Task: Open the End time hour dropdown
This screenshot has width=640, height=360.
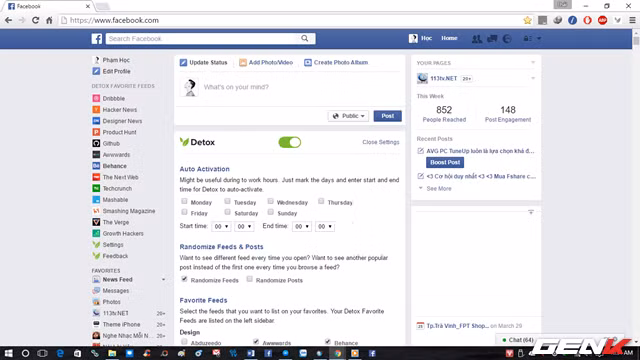Action: point(302,227)
